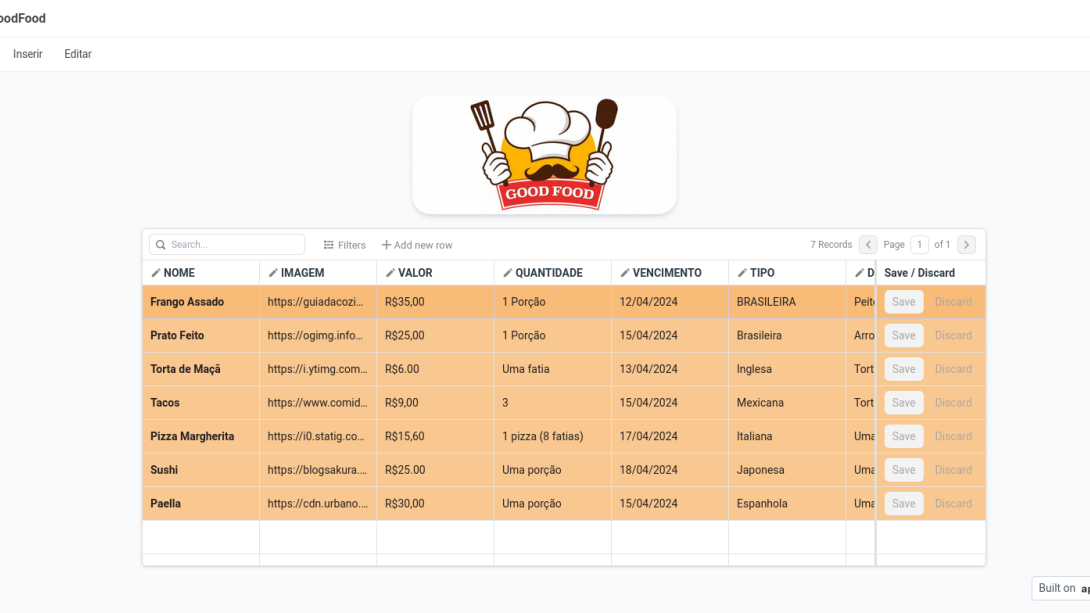
Task: Discard changes in Prato Feito row
Action: tap(953, 335)
